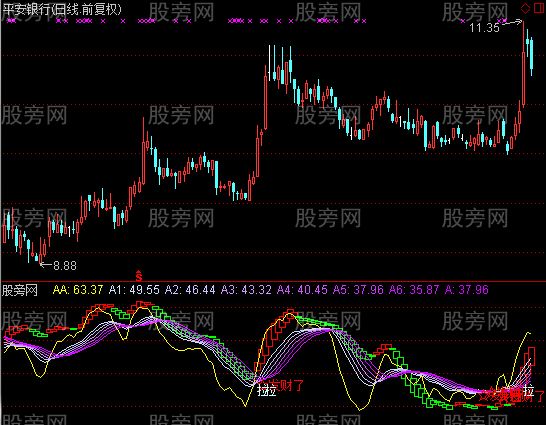Select the low price label 8.88
Viewport: 546px width, 425px height.
click(x=65, y=266)
